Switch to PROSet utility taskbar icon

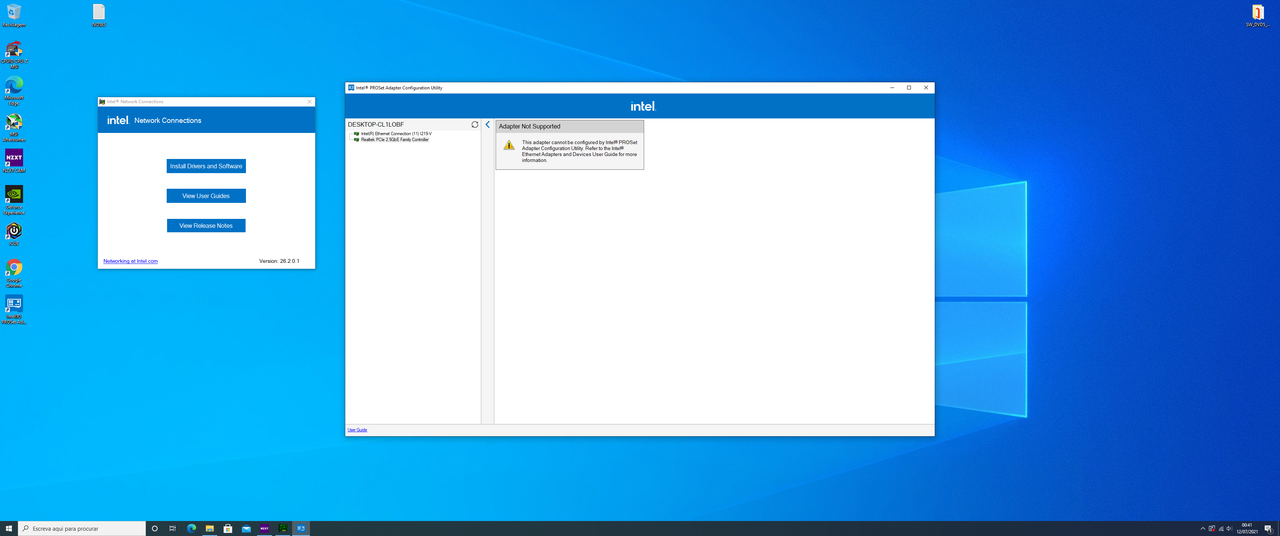[301, 528]
